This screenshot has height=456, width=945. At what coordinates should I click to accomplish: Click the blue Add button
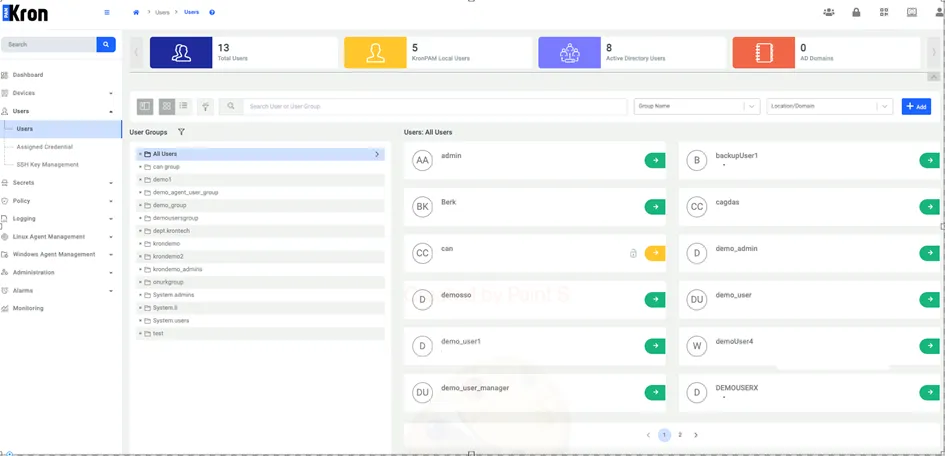click(x=916, y=107)
